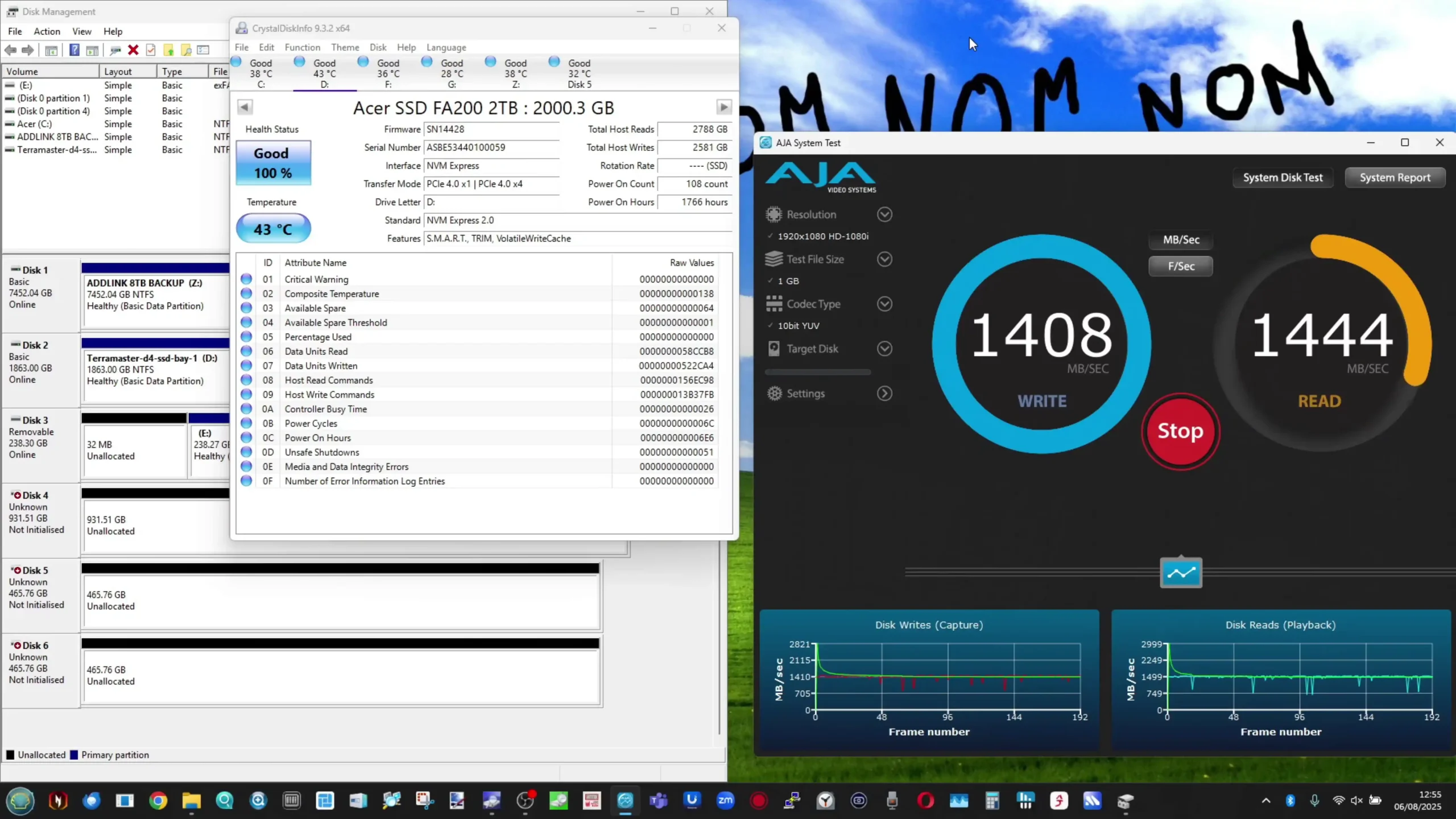Click Bluetooth tray icon

(x=1290, y=800)
